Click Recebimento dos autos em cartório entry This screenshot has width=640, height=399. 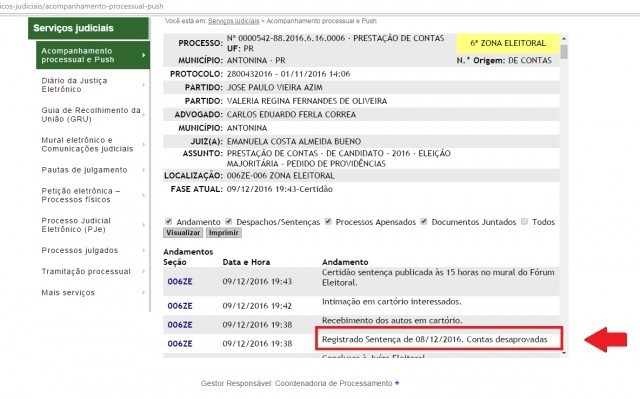pos(392,320)
